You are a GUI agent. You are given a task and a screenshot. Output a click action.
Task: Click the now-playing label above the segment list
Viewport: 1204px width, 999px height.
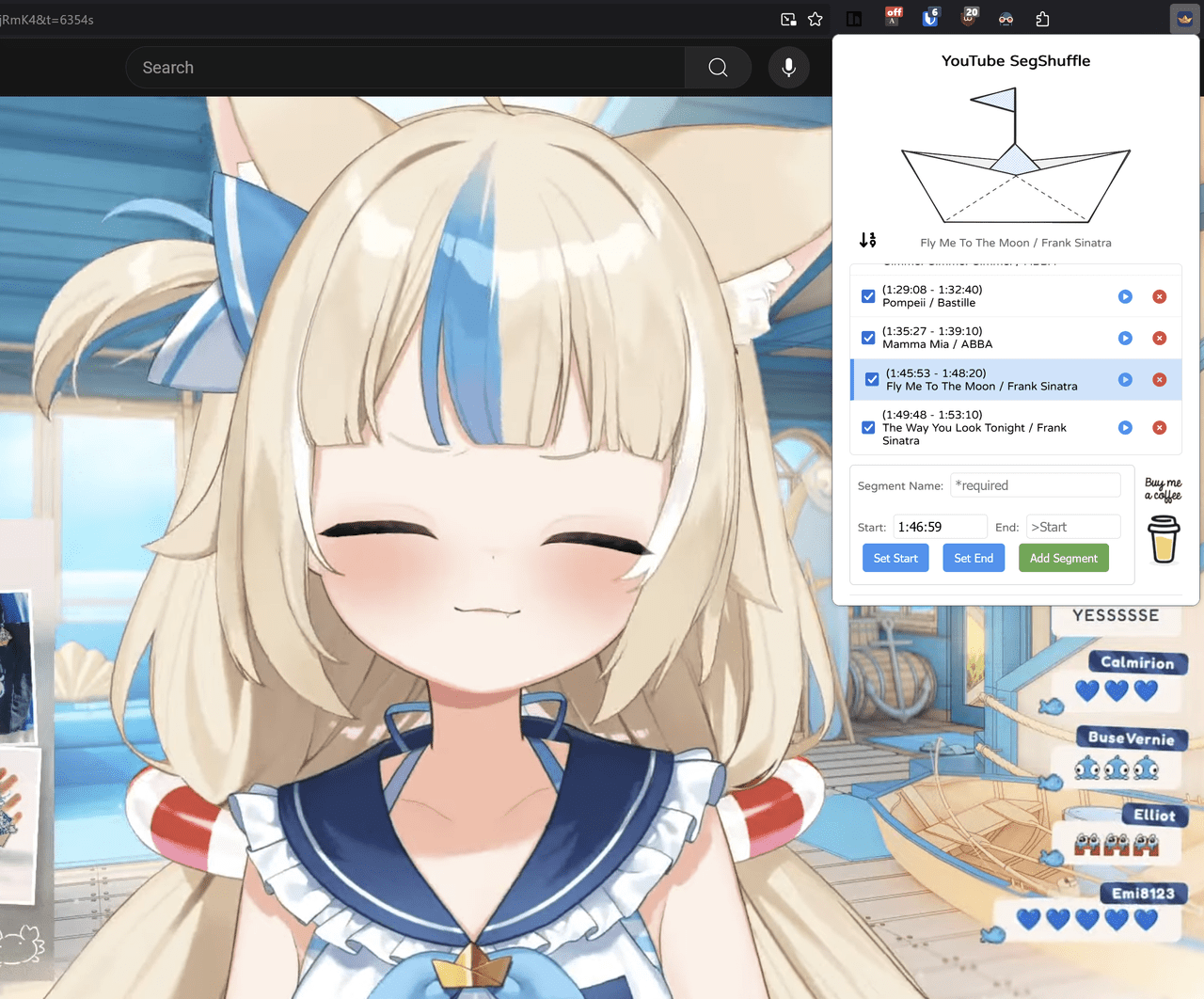point(1016,243)
